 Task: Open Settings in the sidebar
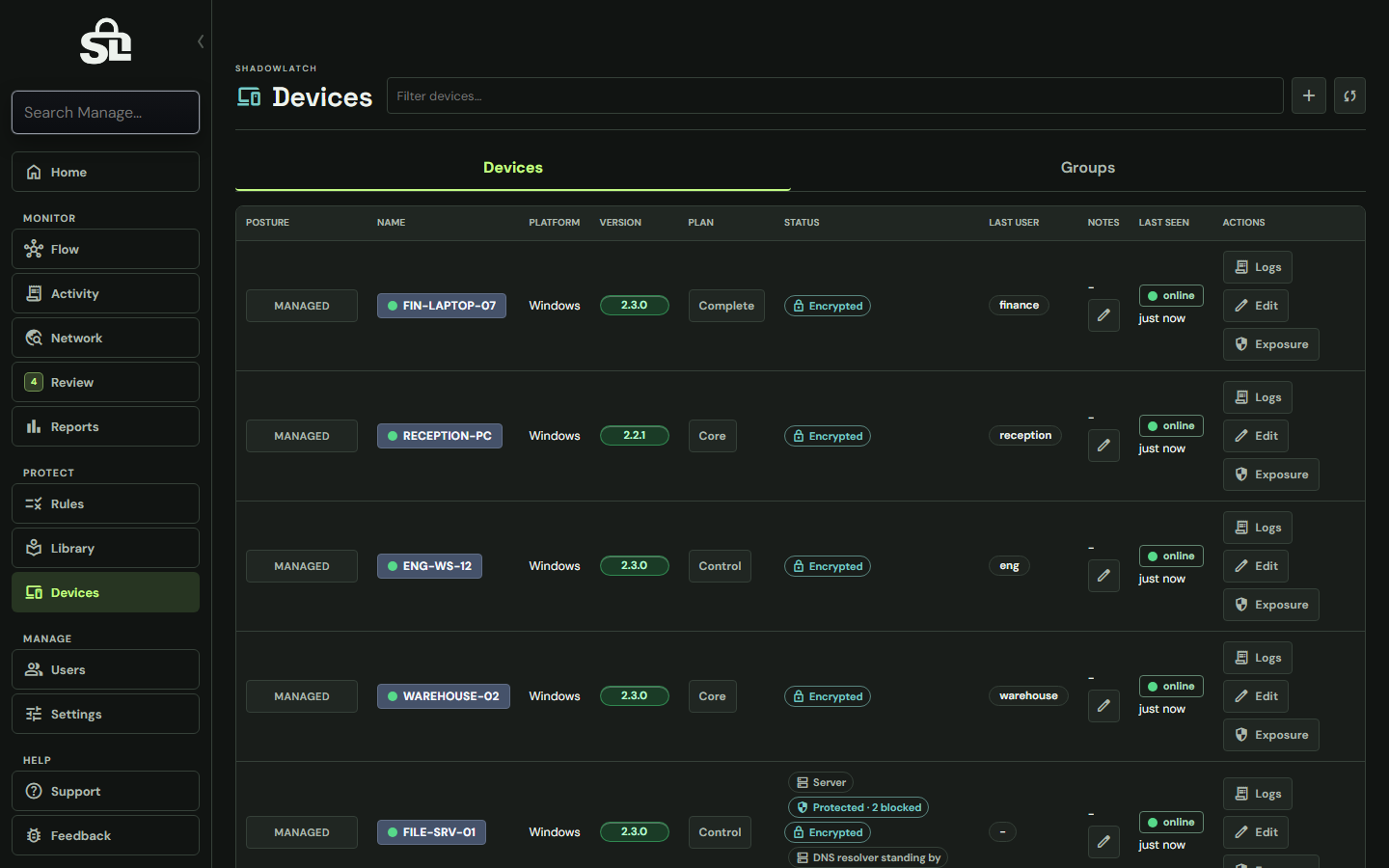click(x=105, y=714)
